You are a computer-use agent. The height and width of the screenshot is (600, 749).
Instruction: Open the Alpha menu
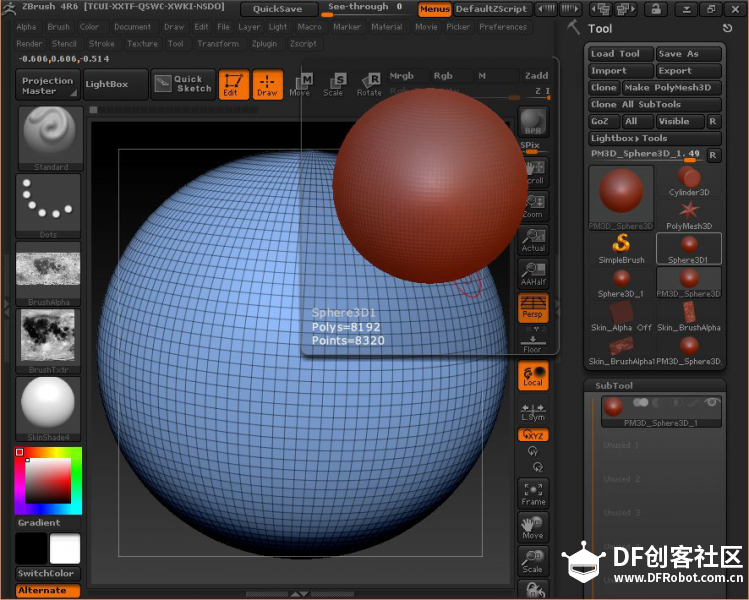click(x=26, y=27)
